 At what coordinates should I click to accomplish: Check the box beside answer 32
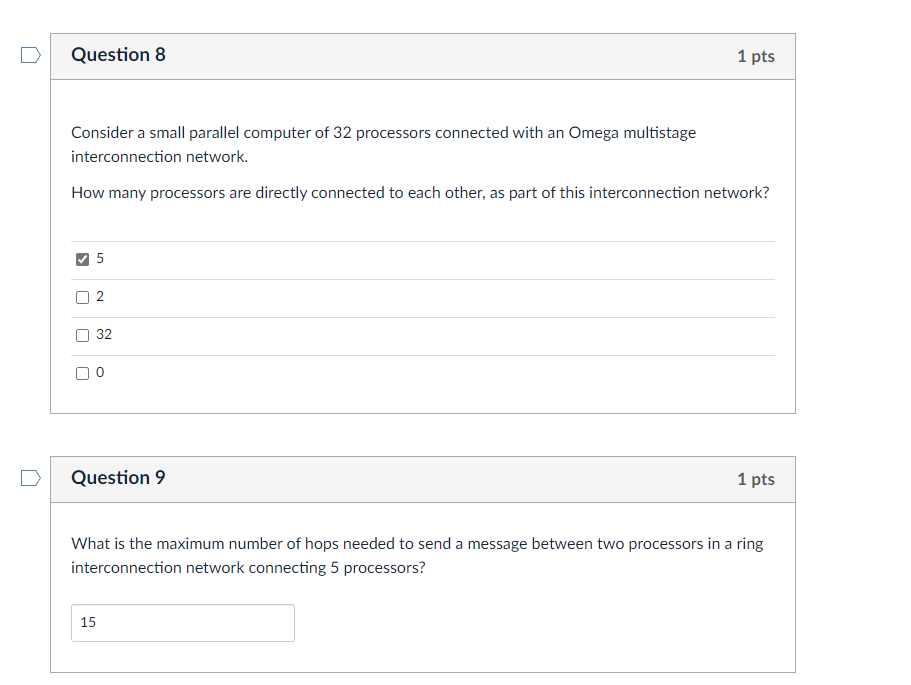click(82, 335)
